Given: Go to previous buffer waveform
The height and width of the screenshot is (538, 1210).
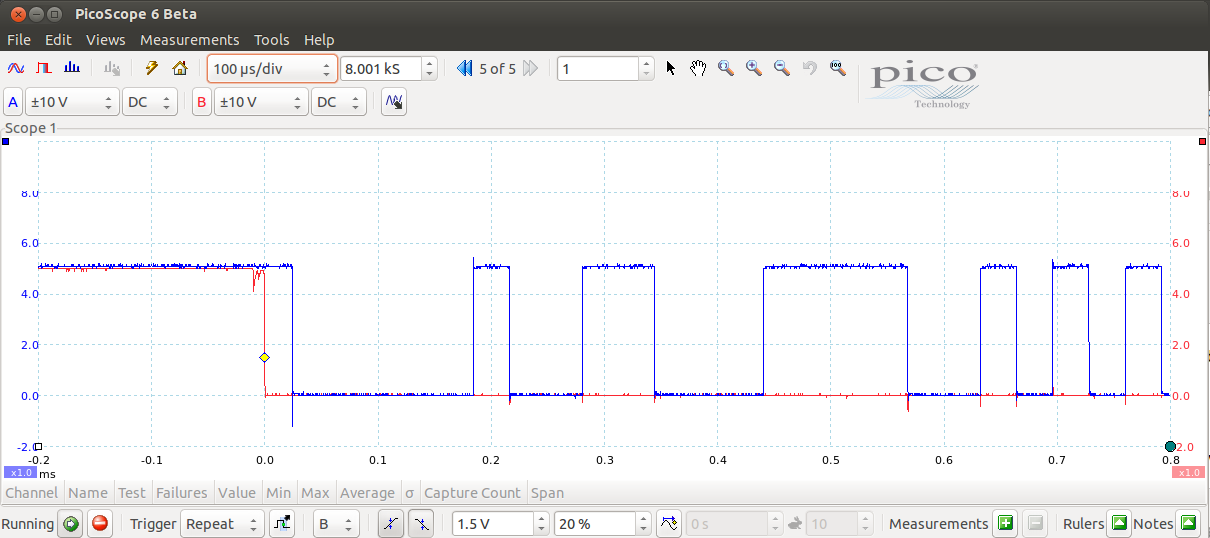Looking at the screenshot, I should [x=465, y=68].
